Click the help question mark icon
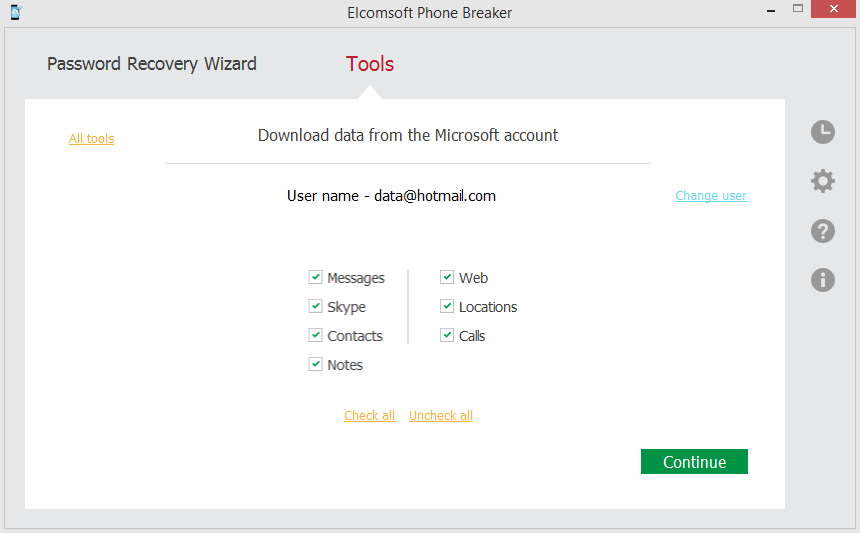 pos(822,231)
